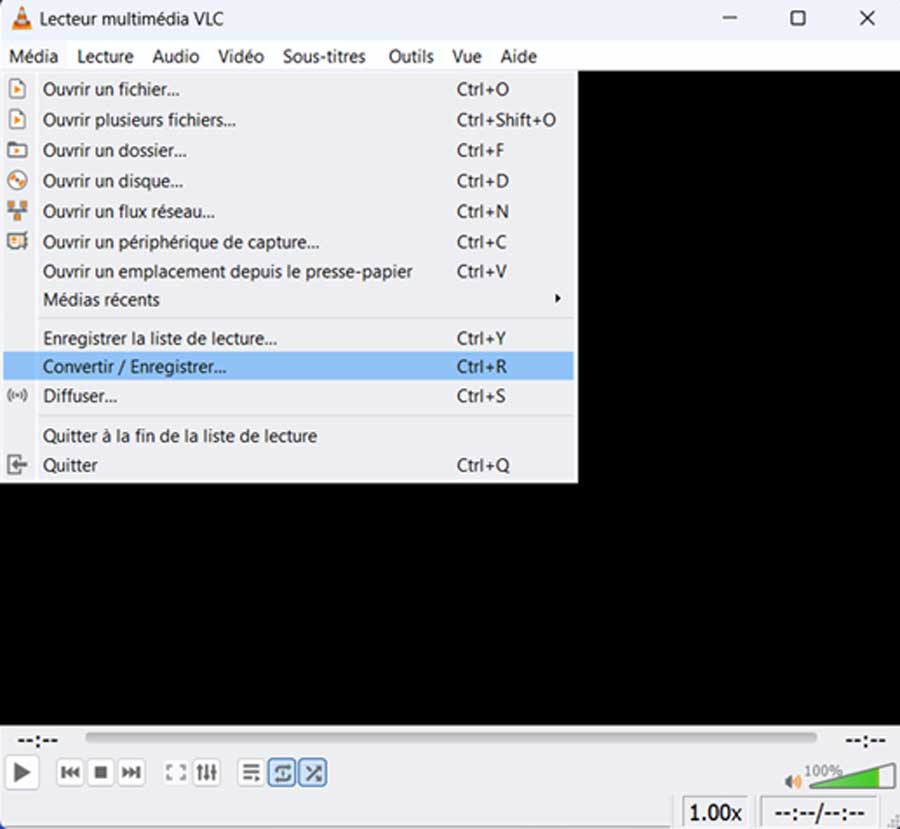Click the open file icon
Viewport: 900px width, 829px height.
17,90
